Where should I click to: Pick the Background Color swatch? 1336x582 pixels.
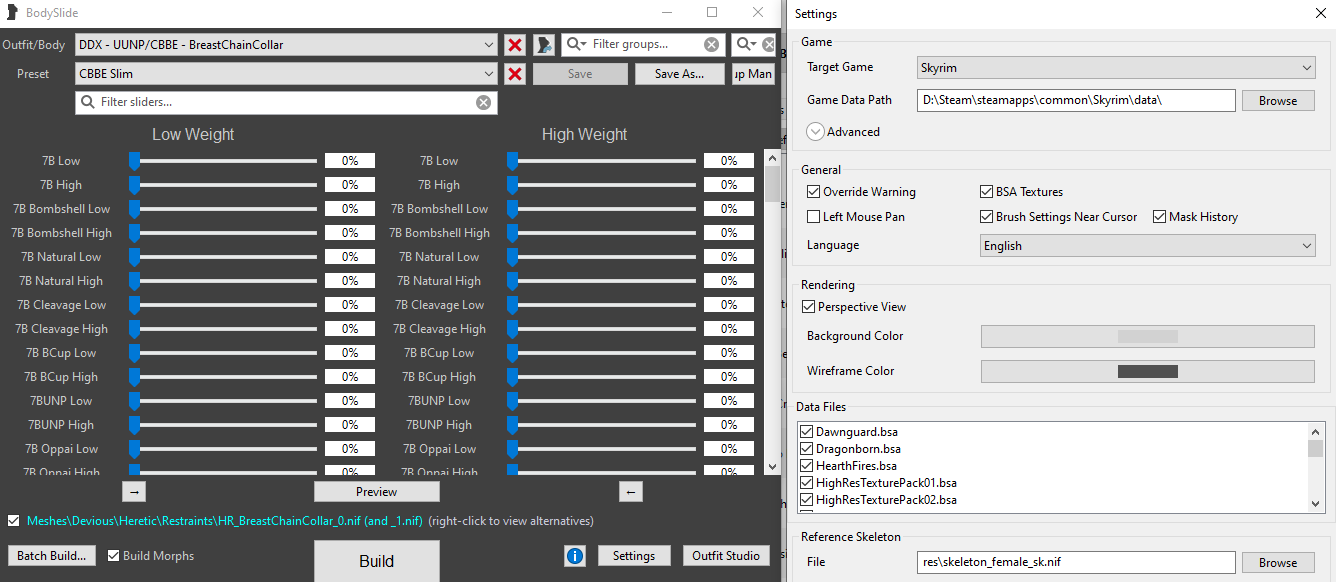tap(1147, 336)
